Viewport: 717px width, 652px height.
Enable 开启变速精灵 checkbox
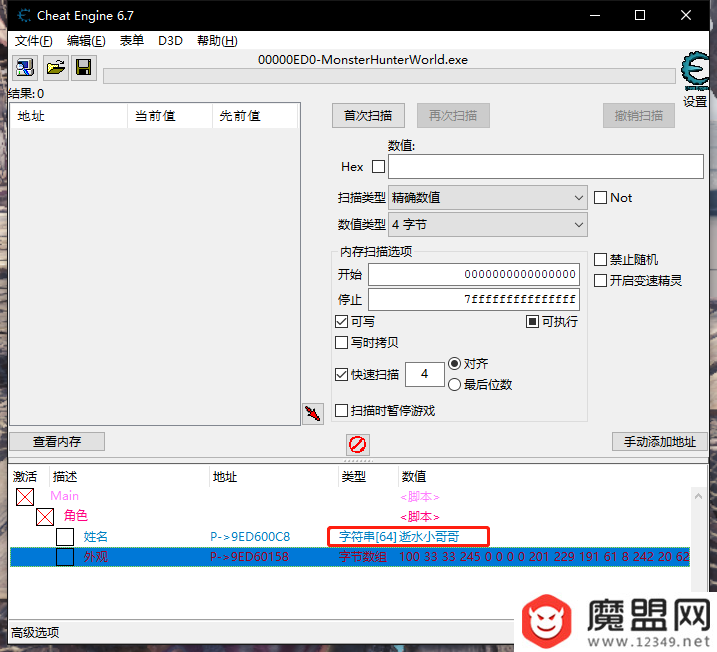click(600, 280)
